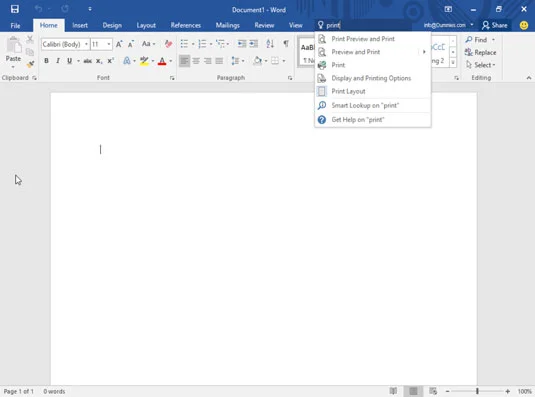
Task: Select the Format Painter brush
Action: coord(30,64)
